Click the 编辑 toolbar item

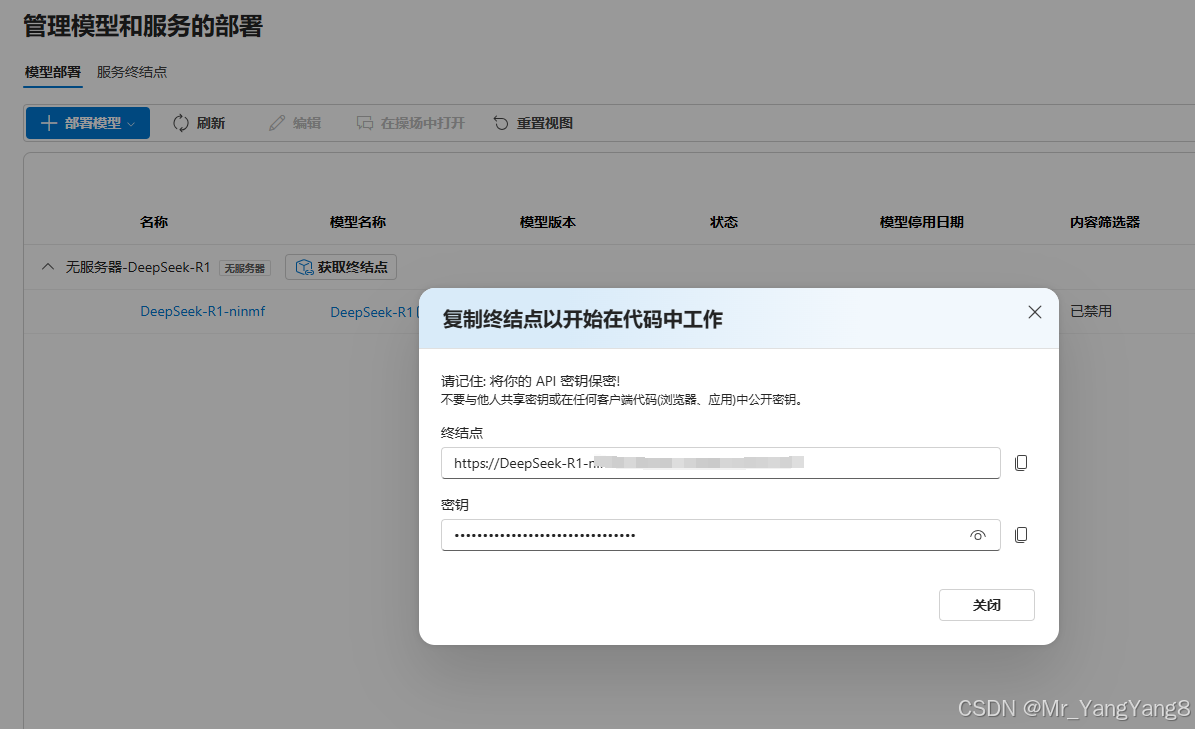tap(295, 123)
